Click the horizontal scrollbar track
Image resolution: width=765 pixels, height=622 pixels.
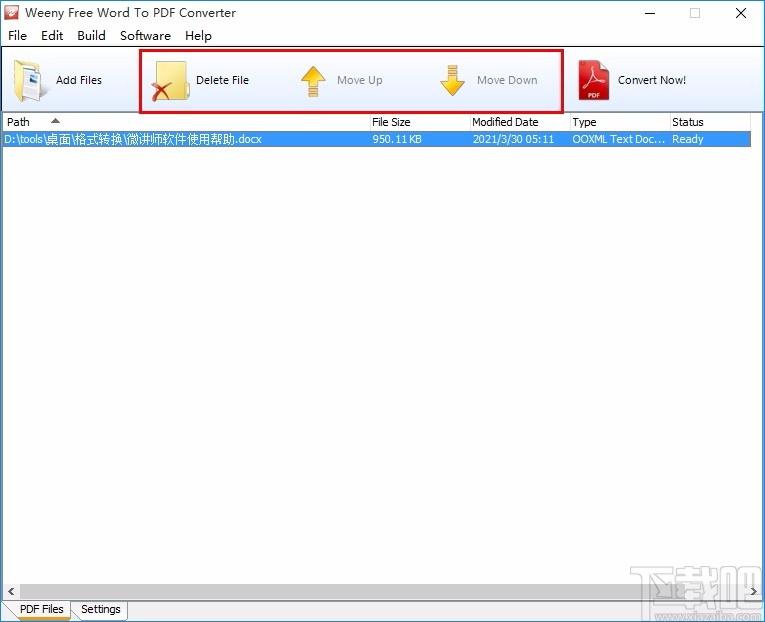382,591
